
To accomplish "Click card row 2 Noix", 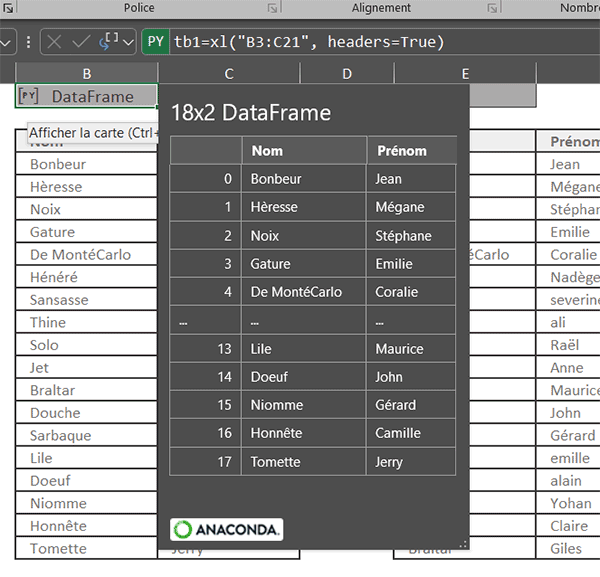I will 313,236.
